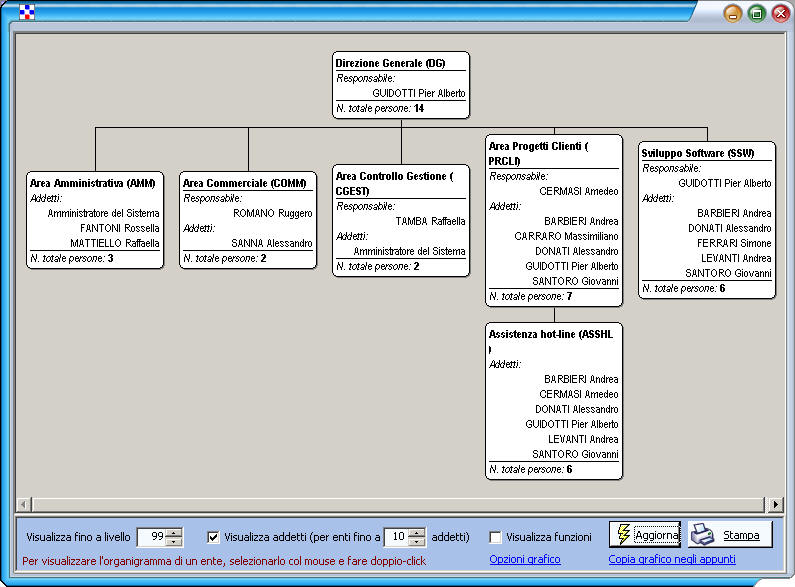This screenshot has width=795, height=587.
Task: Minimize the window with the orange button
Action: [733, 13]
